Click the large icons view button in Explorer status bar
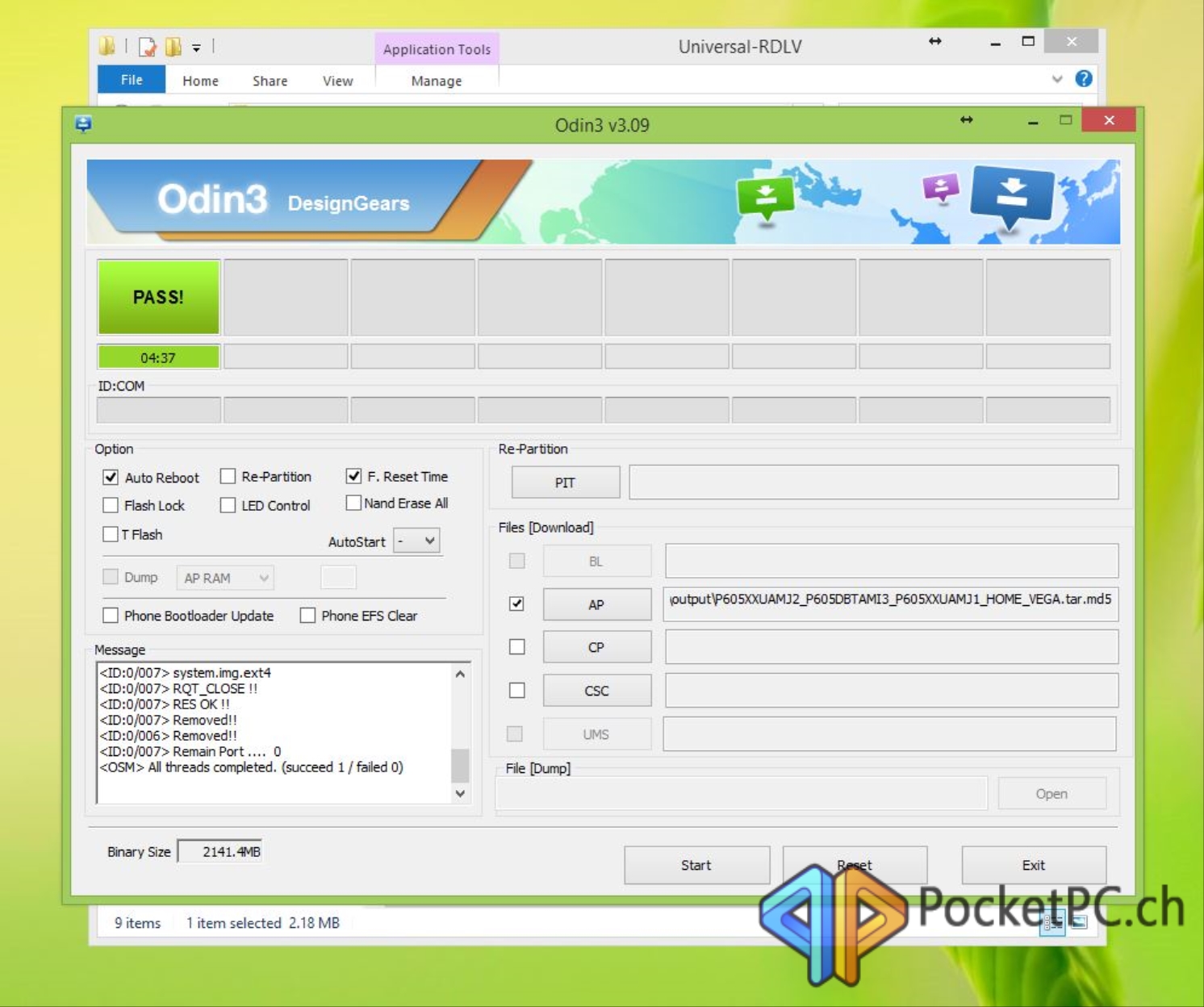1204x1007 pixels. click(1079, 921)
